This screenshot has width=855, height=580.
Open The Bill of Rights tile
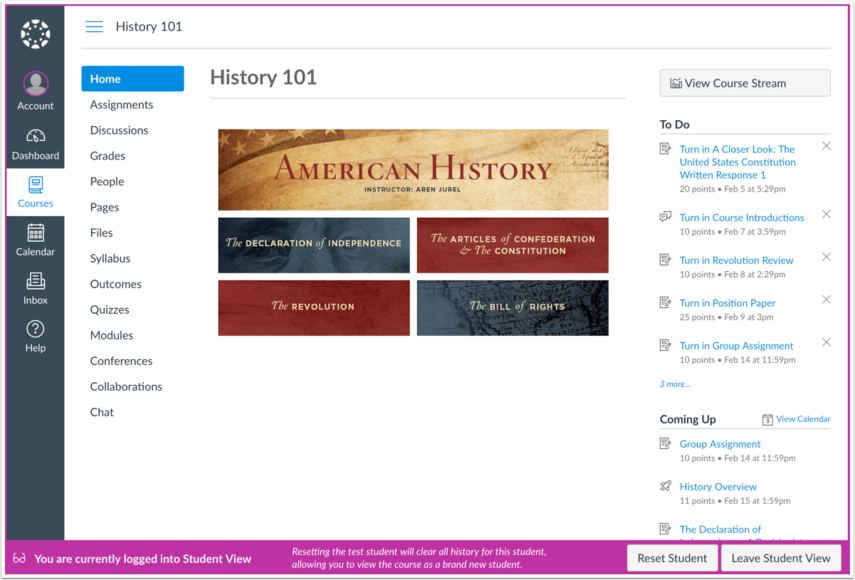point(513,308)
